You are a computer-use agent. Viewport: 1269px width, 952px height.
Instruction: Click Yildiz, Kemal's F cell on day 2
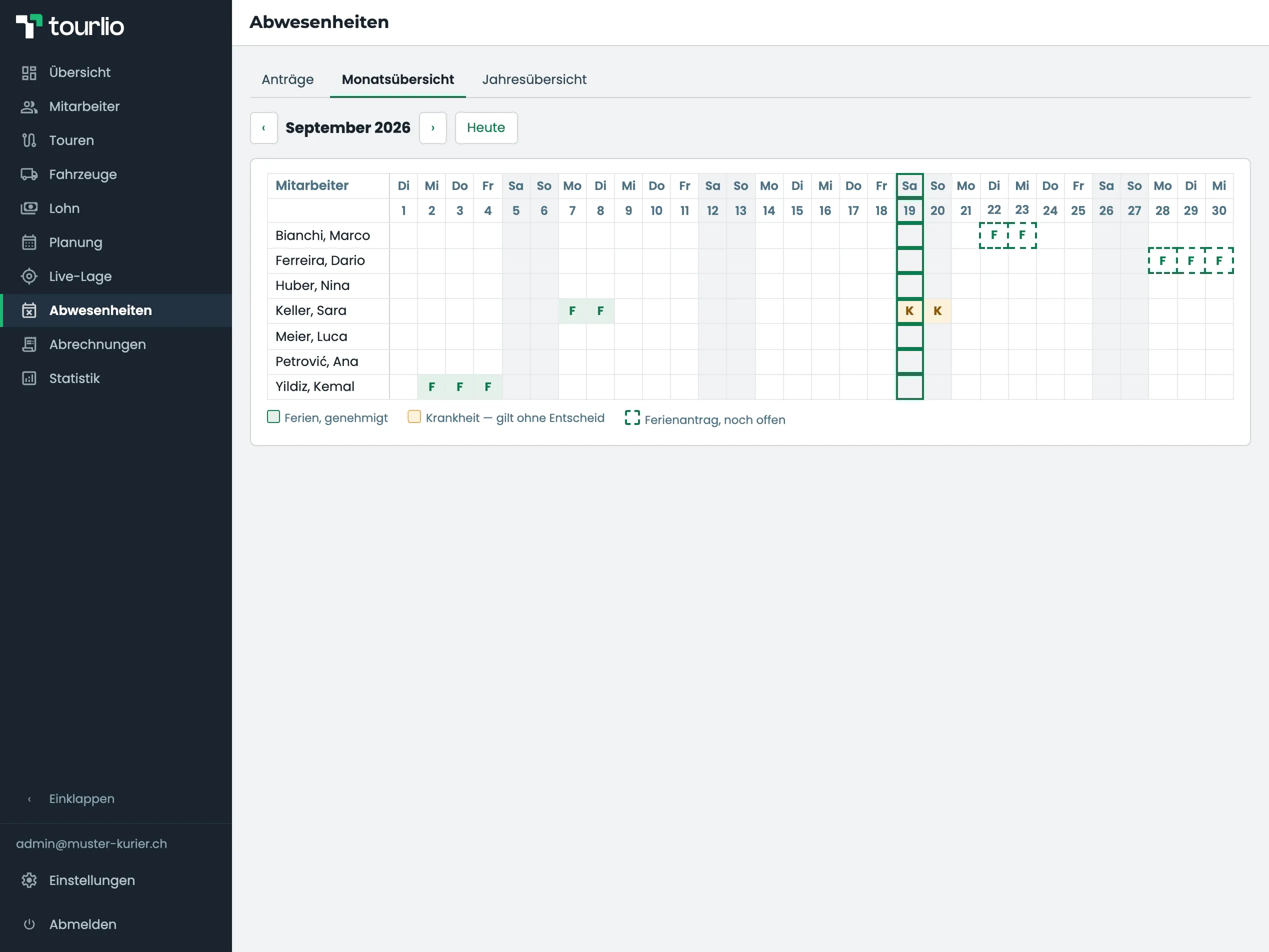point(431,387)
